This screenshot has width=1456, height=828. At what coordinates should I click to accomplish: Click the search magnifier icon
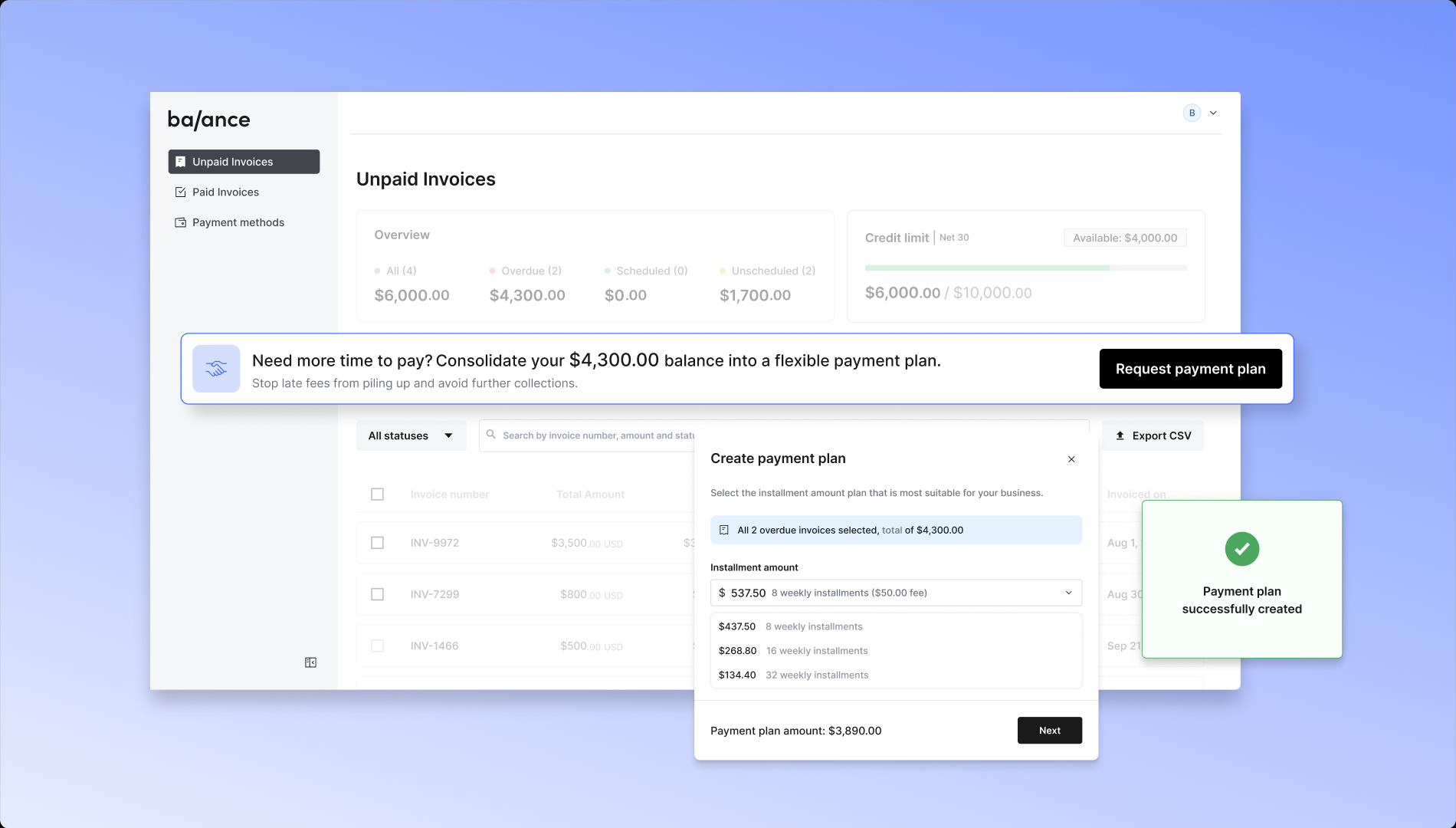click(x=491, y=435)
